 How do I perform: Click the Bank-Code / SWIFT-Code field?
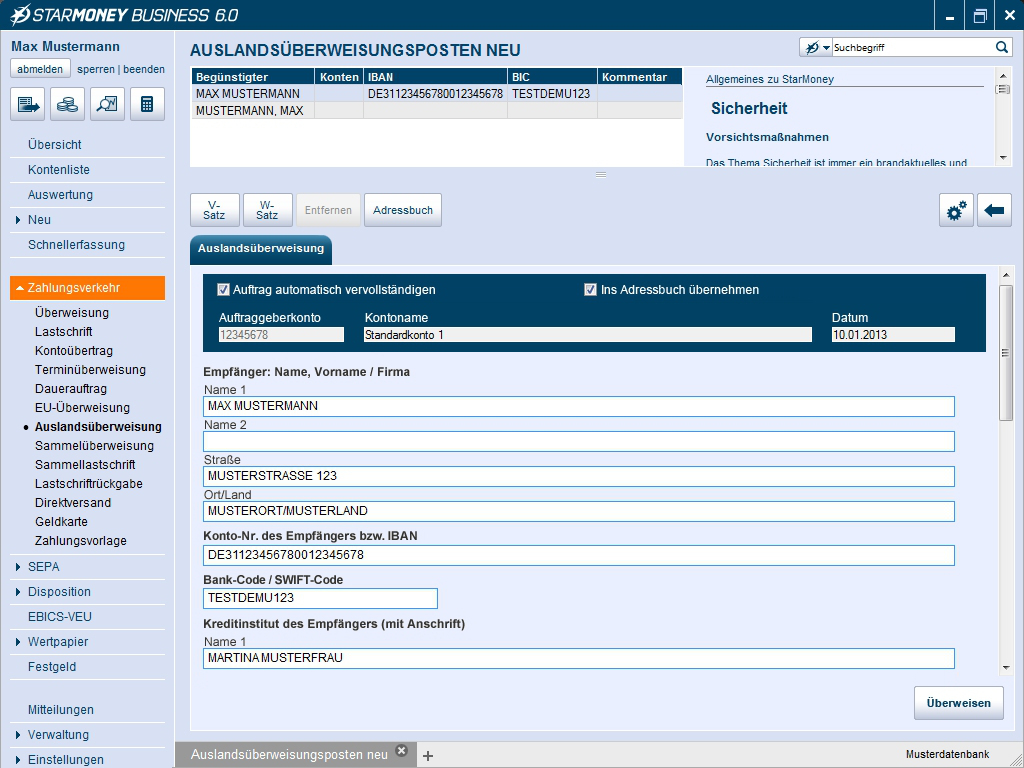(x=320, y=598)
